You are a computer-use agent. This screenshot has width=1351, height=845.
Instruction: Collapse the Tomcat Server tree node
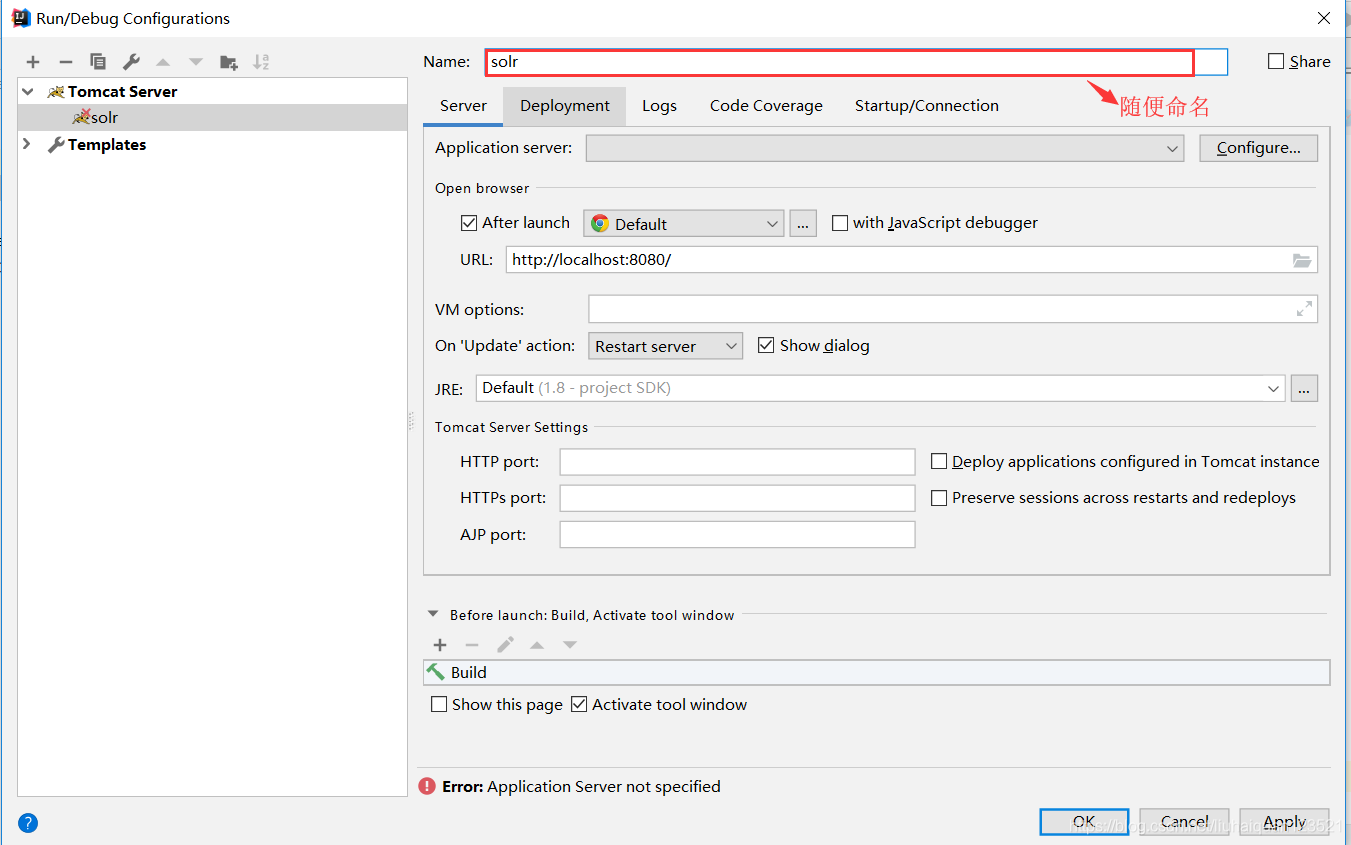(x=27, y=91)
